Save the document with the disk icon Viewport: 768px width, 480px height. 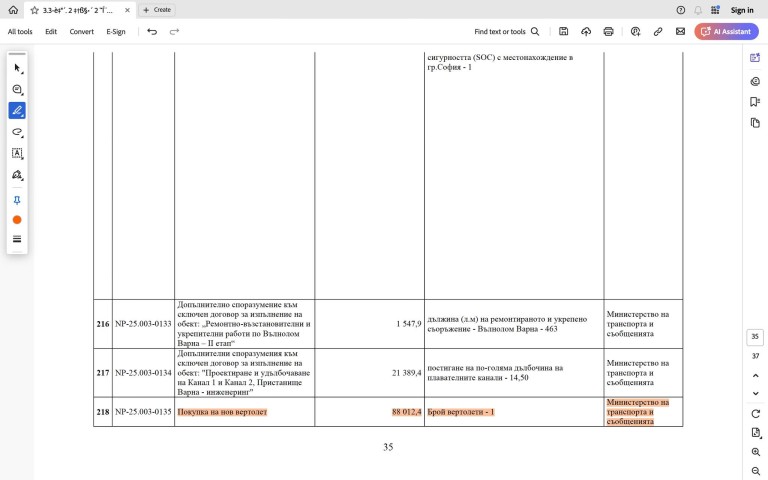tap(564, 32)
